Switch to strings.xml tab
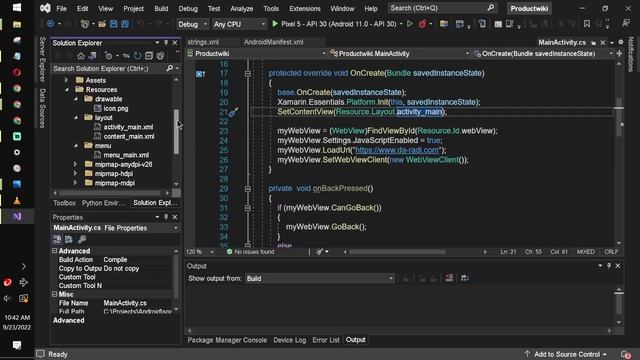This screenshot has height=360, width=640. point(203,42)
